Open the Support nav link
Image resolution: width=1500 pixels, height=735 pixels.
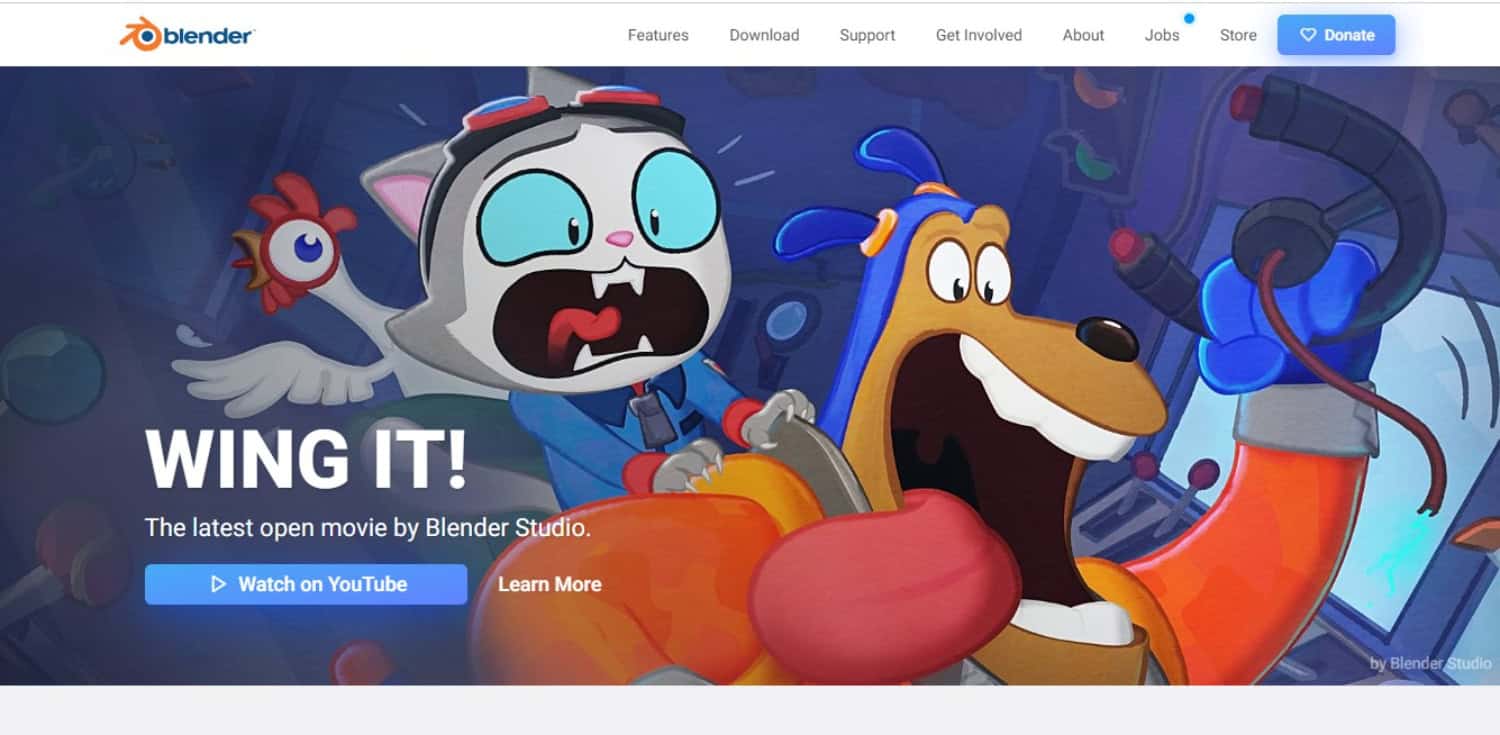(867, 35)
